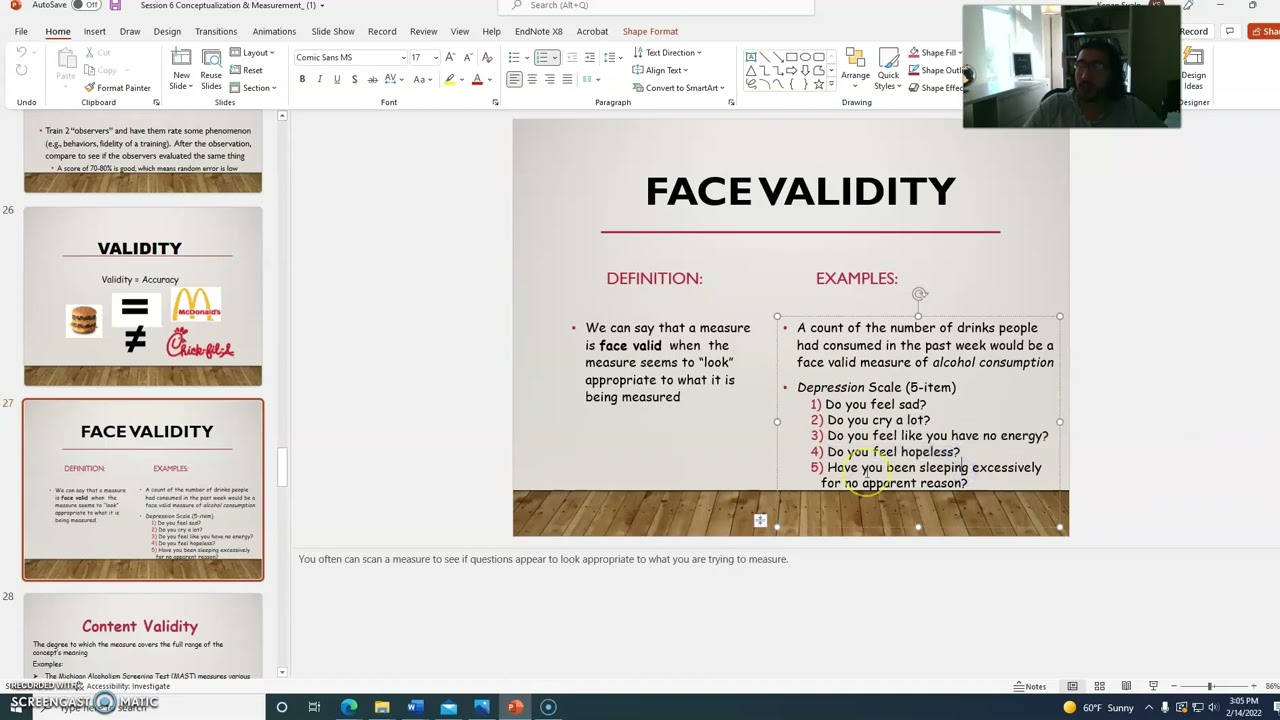Expand the Layout dropdown

[252, 52]
